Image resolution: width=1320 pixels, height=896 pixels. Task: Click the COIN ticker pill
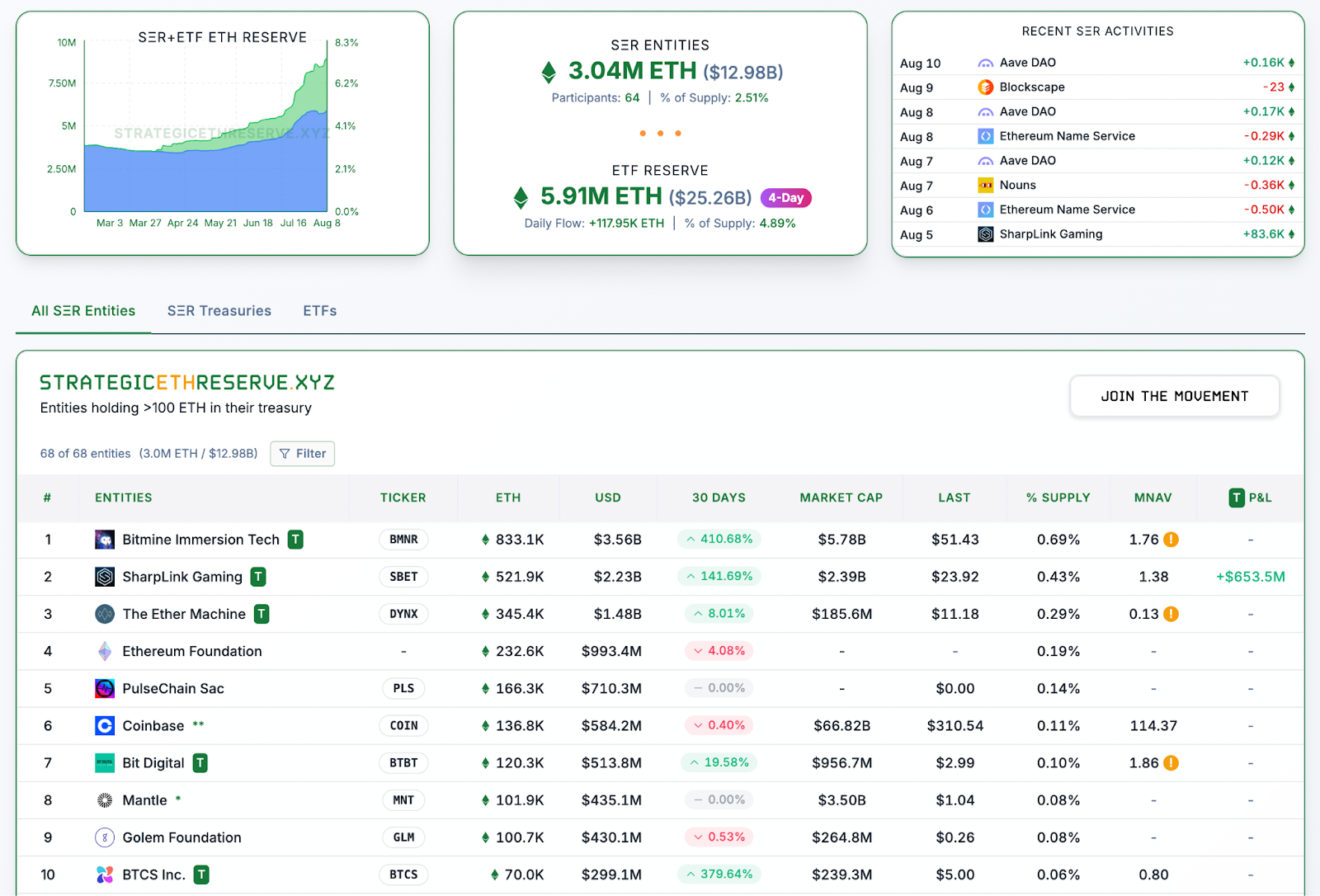tap(403, 725)
